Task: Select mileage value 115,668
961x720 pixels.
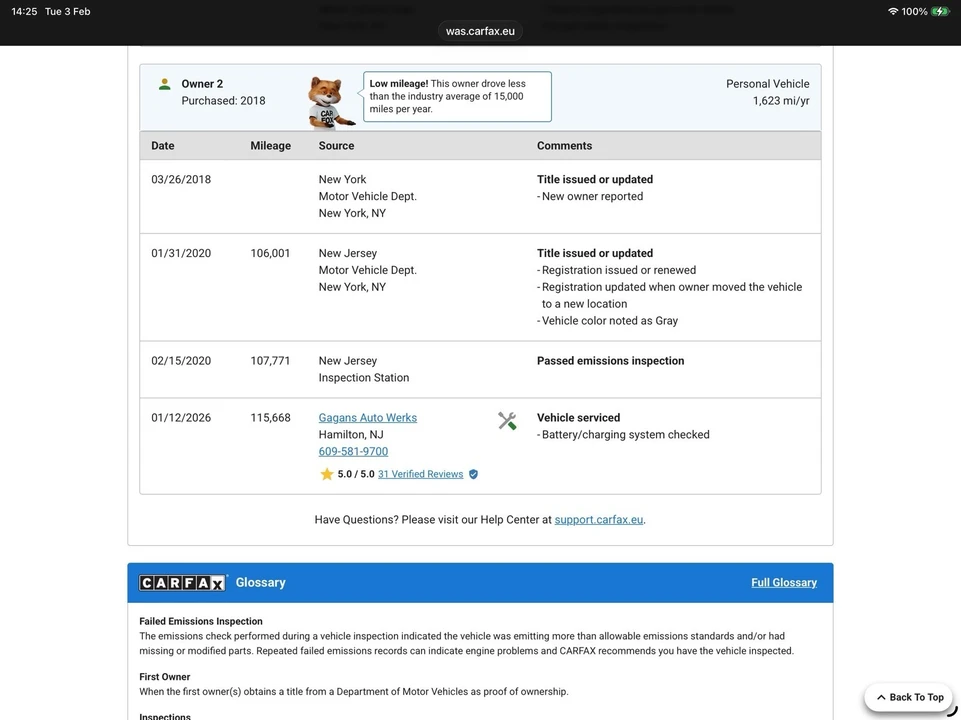Action: click(270, 417)
